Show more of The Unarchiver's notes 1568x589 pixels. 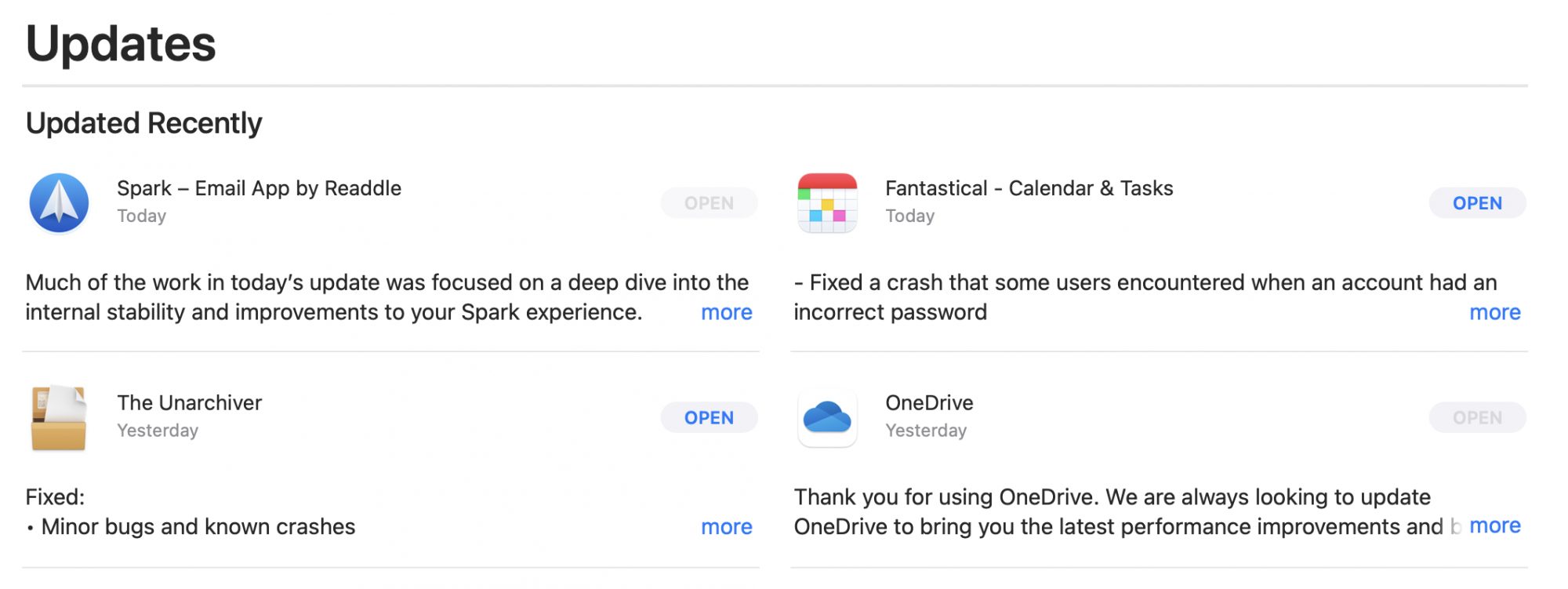[x=726, y=527]
